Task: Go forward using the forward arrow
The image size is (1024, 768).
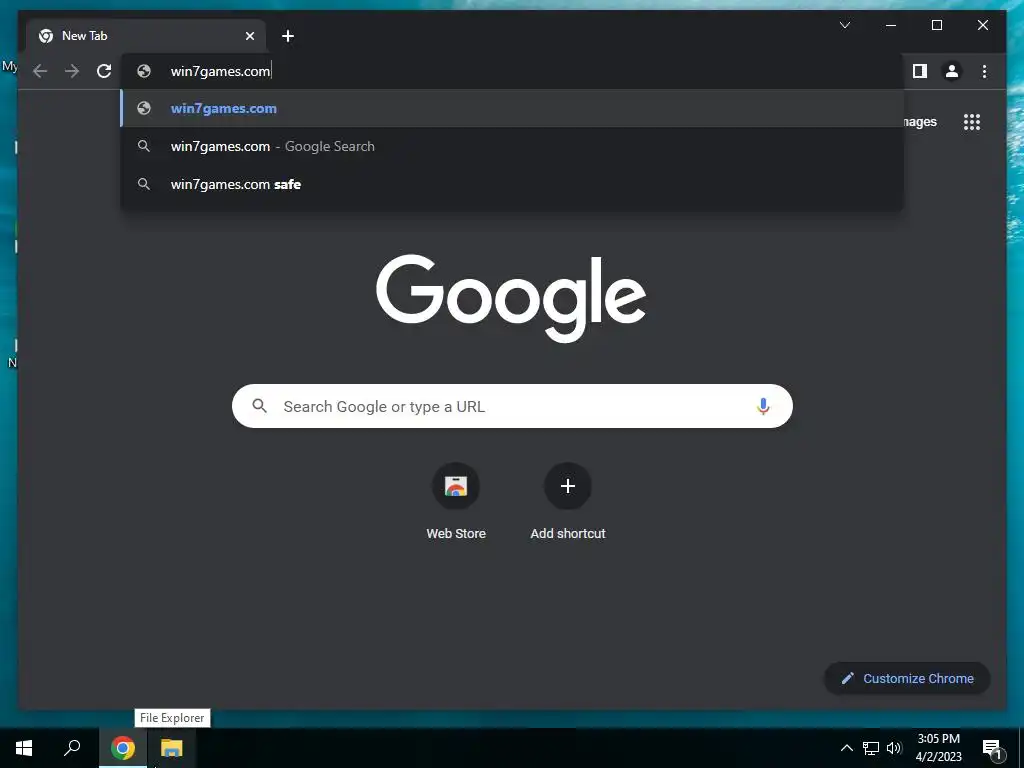Action: [72, 71]
